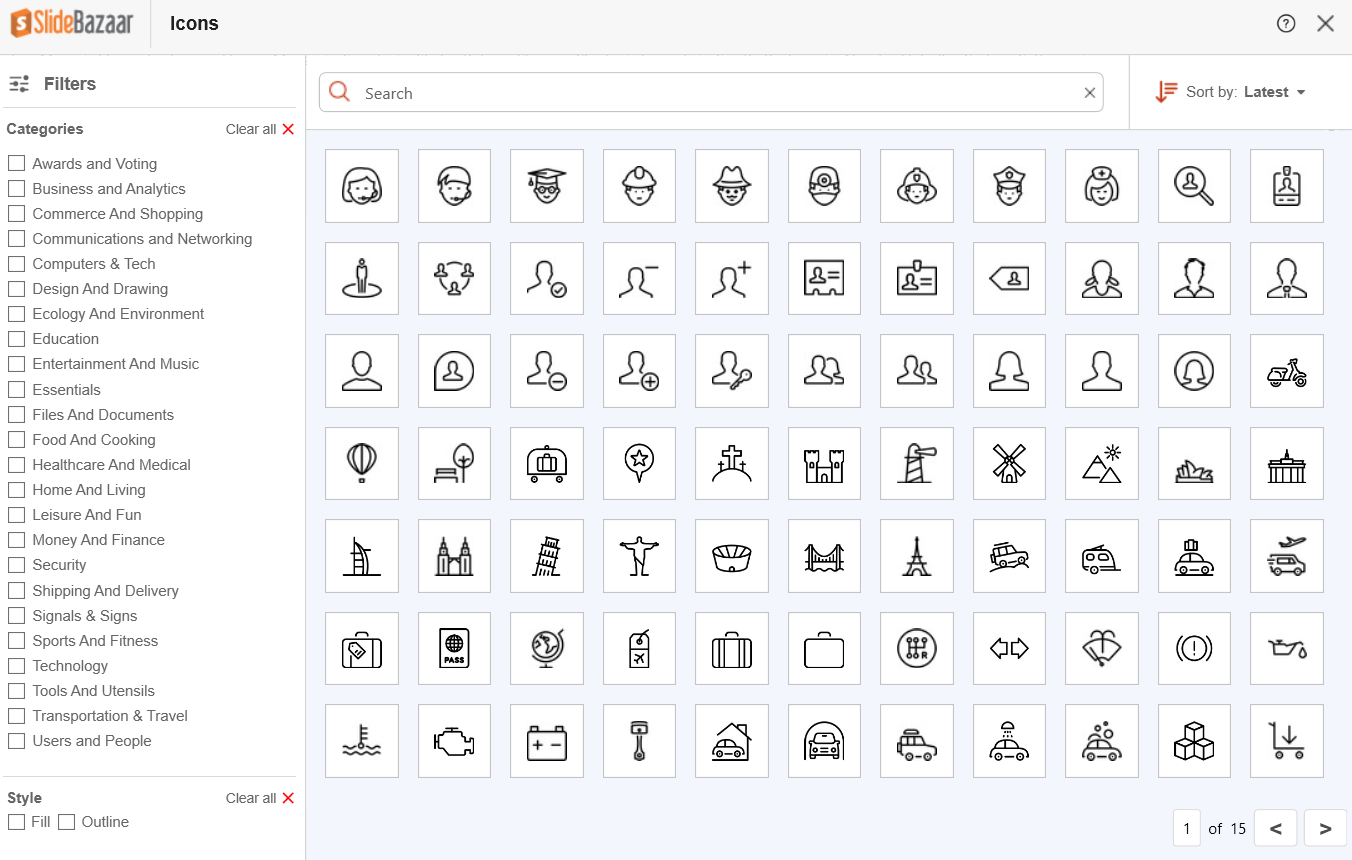This screenshot has height=860, width=1352.
Task: Click the police officer icon
Action: point(1009,186)
